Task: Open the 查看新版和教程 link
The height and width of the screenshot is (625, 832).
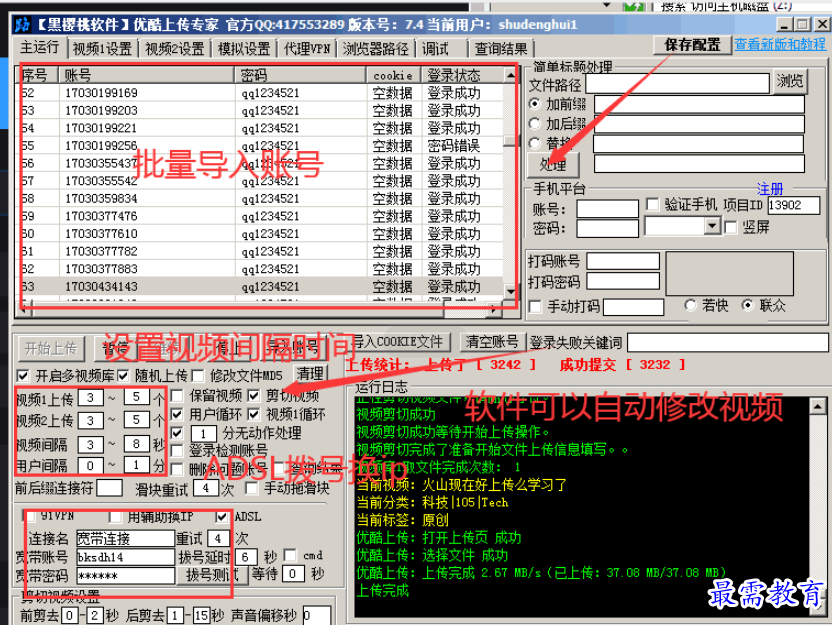Action: pos(780,45)
